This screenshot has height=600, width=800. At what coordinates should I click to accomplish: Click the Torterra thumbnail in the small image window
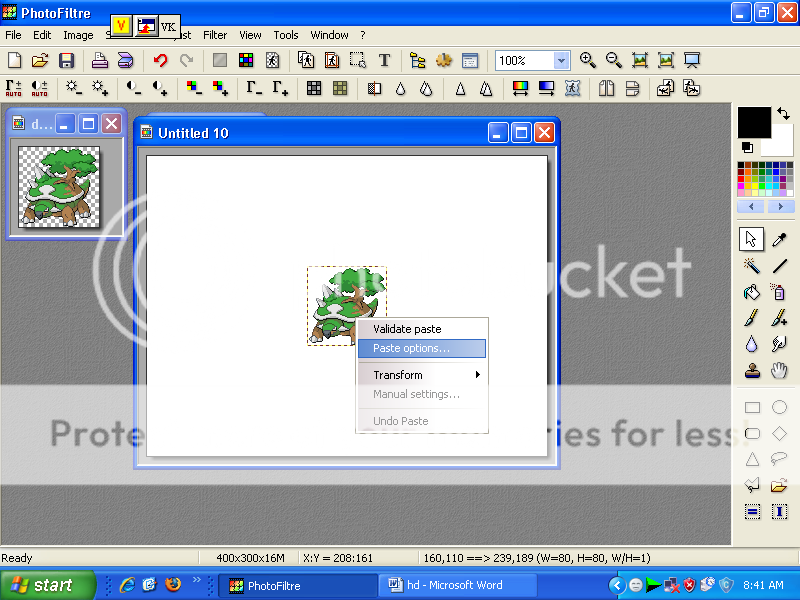[59, 187]
